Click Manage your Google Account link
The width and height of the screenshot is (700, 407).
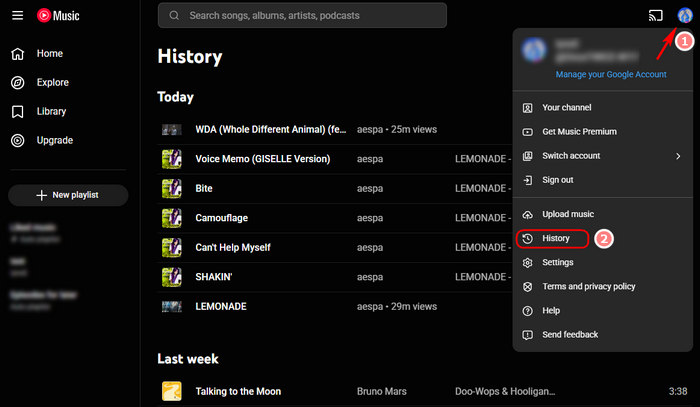[x=611, y=75]
